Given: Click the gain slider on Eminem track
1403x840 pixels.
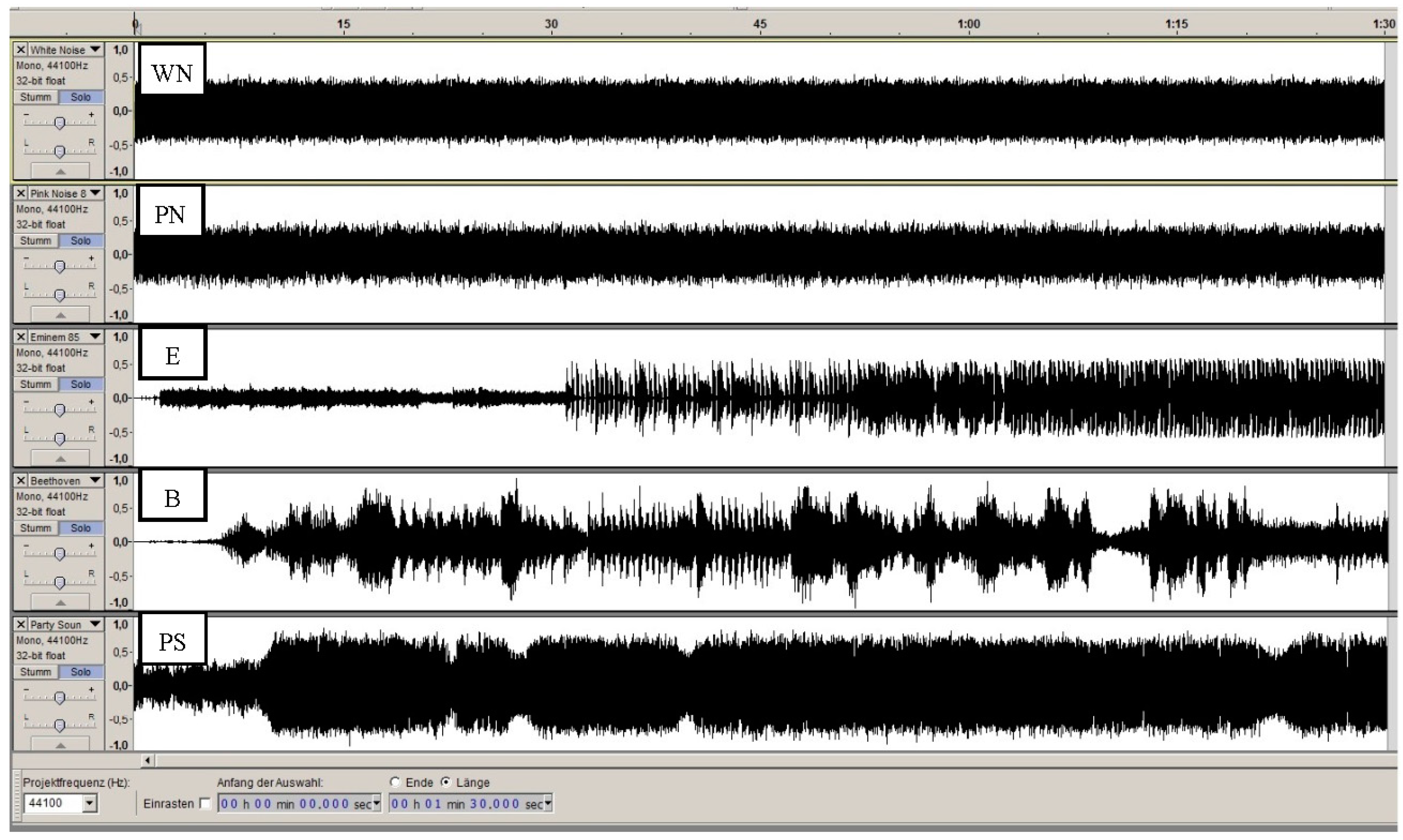Looking at the screenshot, I should pyautogui.click(x=59, y=409).
